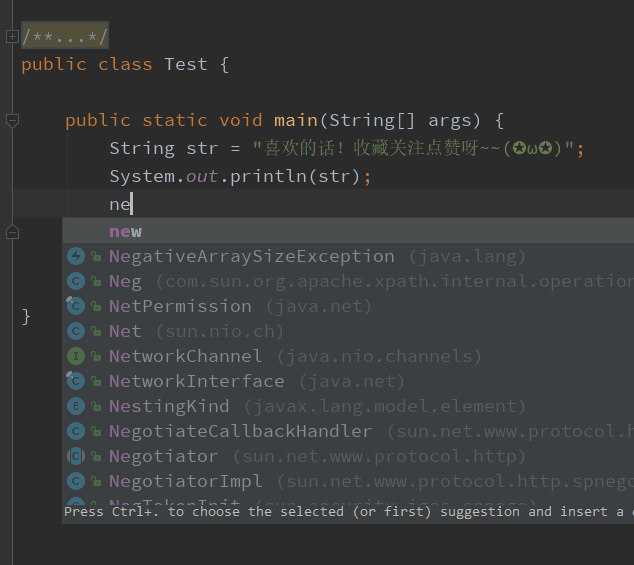Click on the class name Test
This screenshot has height=565, width=634.
(x=186, y=64)
